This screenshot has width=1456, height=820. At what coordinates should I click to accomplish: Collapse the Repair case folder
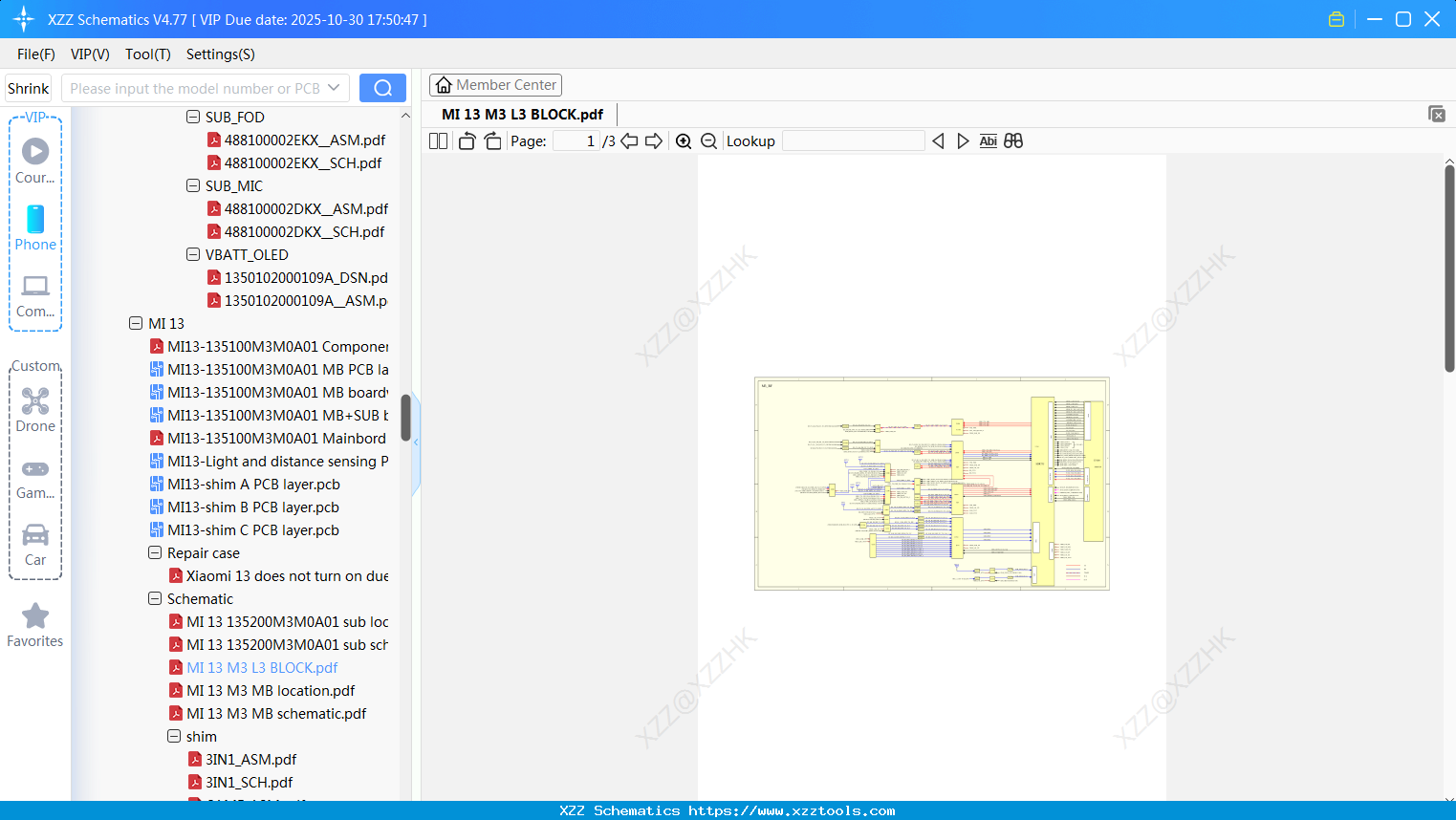(155, 553)
